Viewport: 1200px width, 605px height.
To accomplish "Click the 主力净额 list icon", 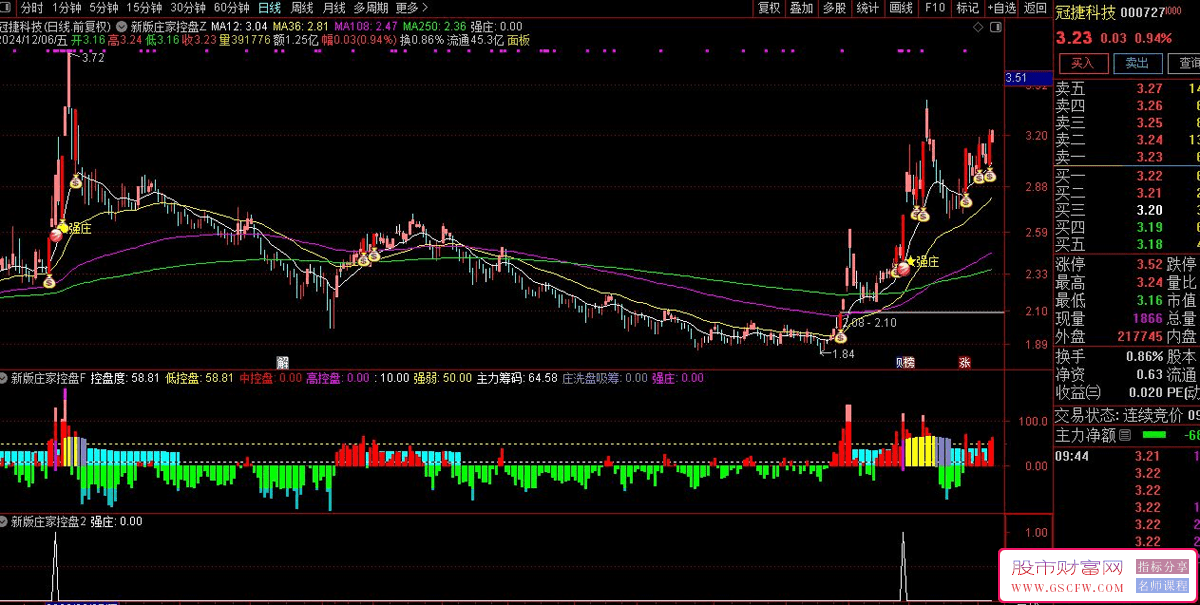I will click(x=1125, y=435).
